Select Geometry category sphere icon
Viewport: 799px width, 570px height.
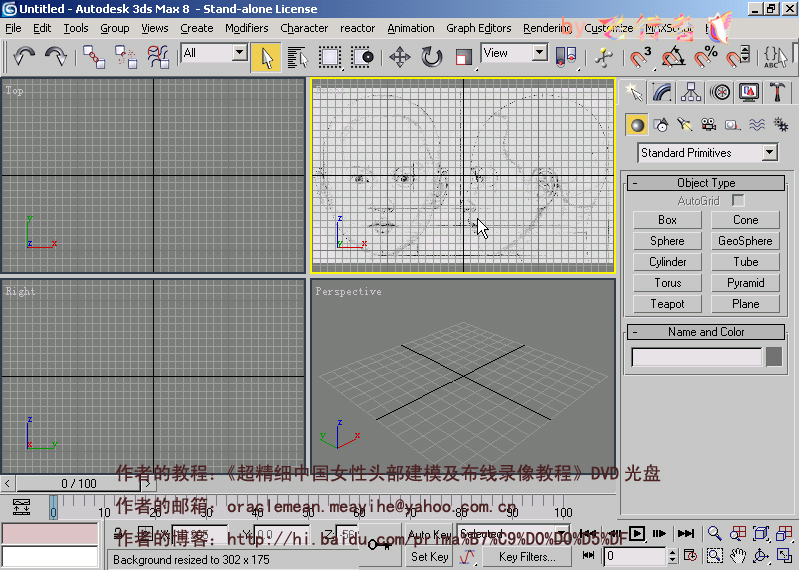point(637,125)
